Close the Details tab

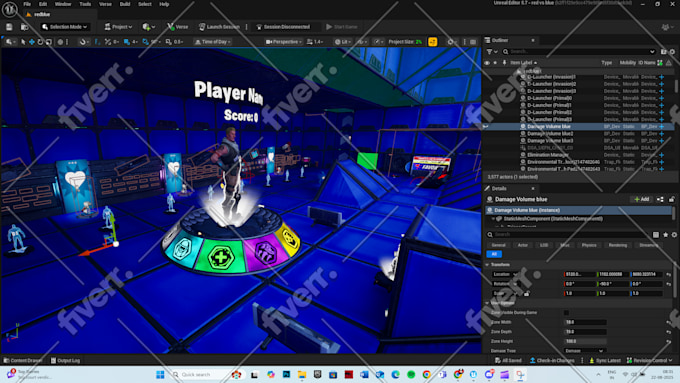click(x=533, y=189)
